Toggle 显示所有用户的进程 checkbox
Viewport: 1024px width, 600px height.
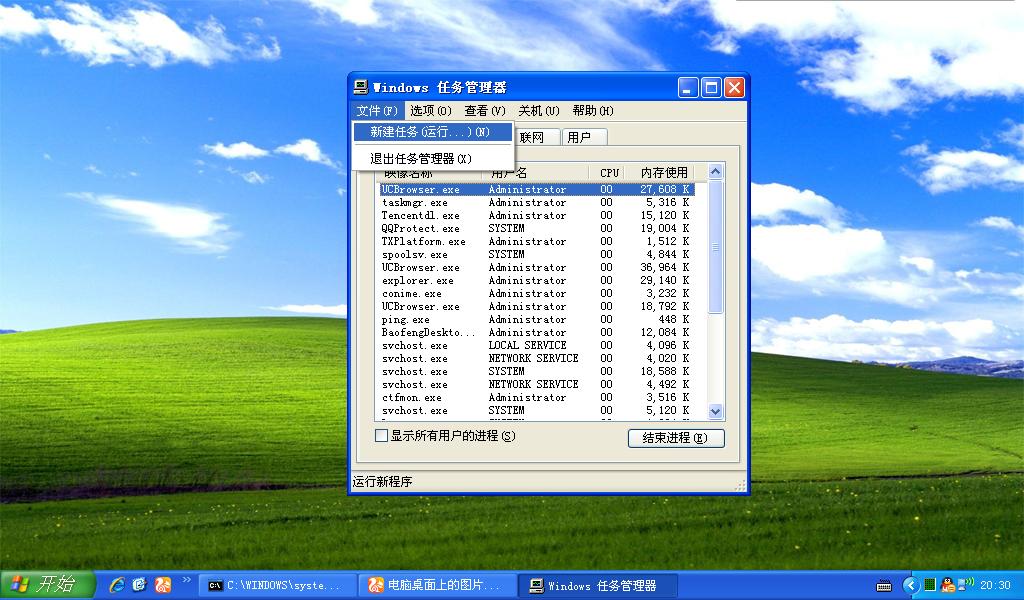tap(381, 437)
